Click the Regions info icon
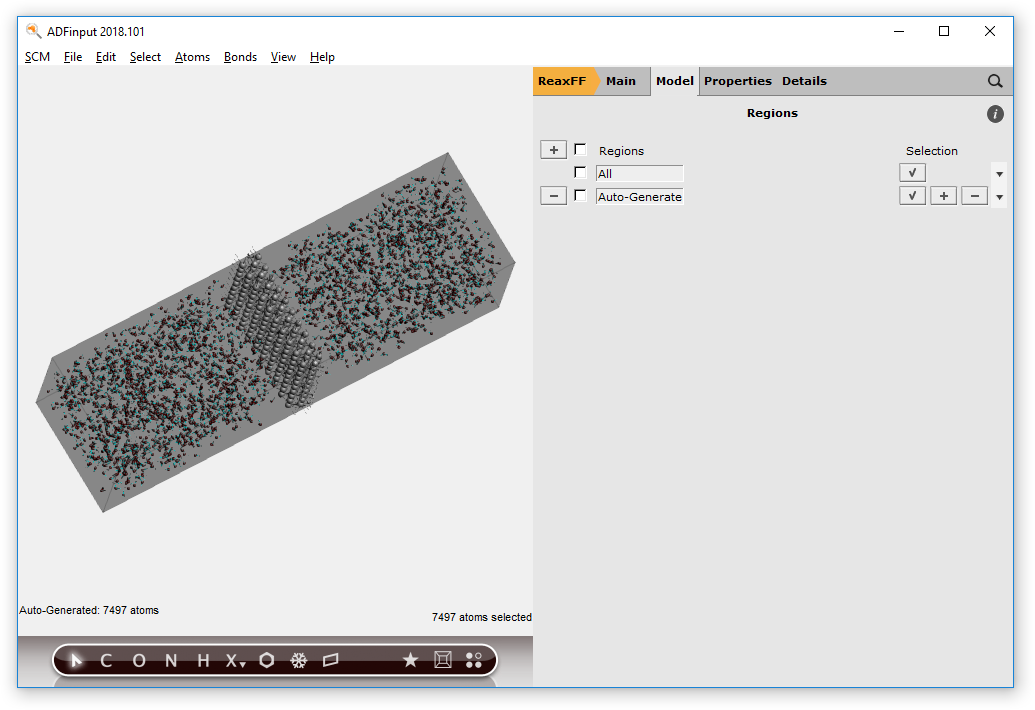Viewport: 1035px width, 710px height. 995,114
